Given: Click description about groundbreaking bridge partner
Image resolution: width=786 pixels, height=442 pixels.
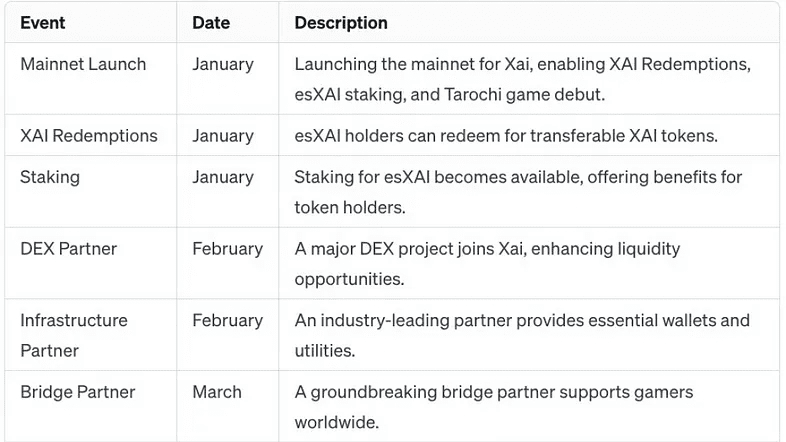Looking at the screenshot, I should tap(494, 407).
